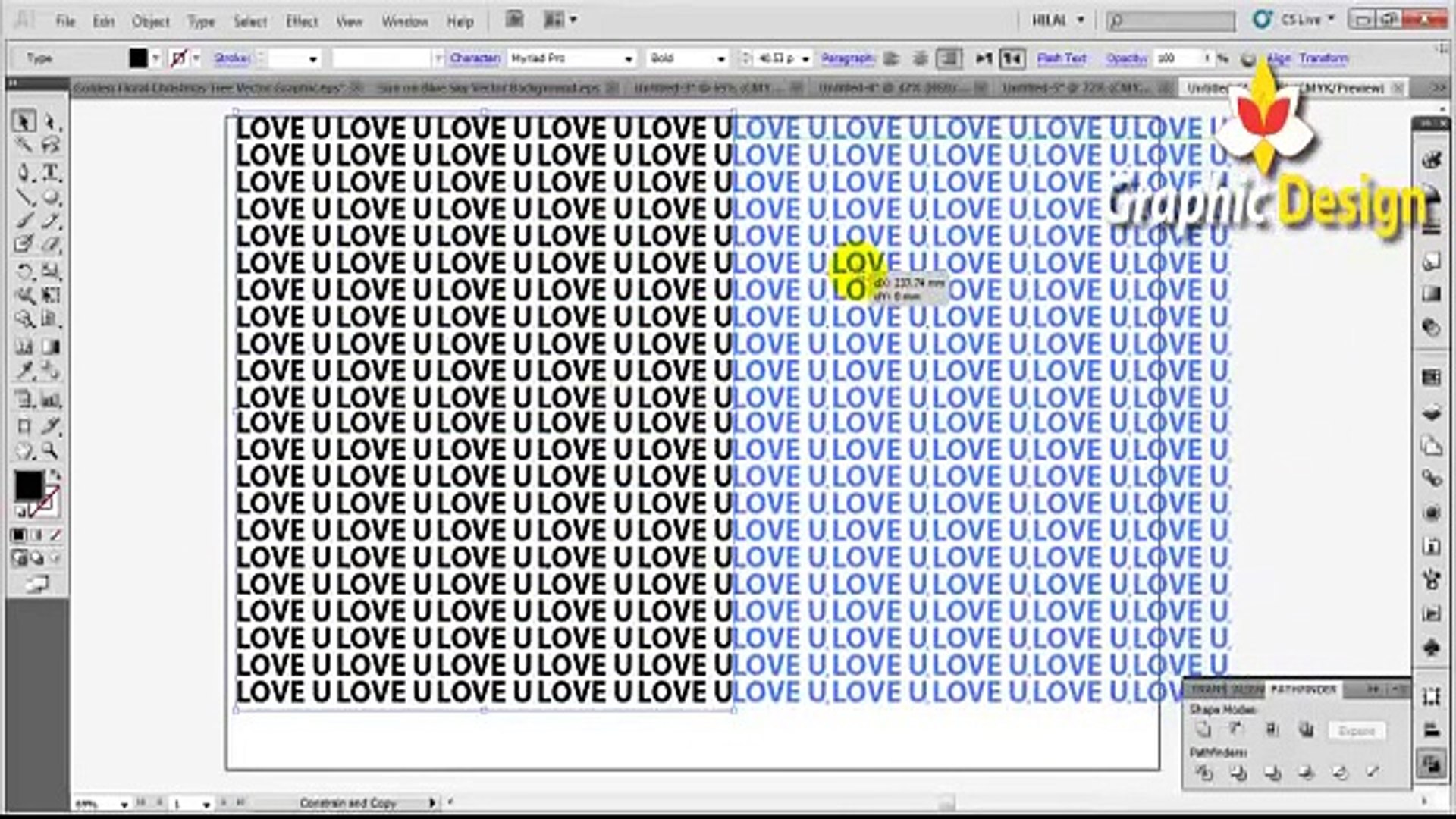This screenshot has width=1456, height=819.
Task: Click the Expand button in Pathfinder panel
Action: (x=1357, y=731)
